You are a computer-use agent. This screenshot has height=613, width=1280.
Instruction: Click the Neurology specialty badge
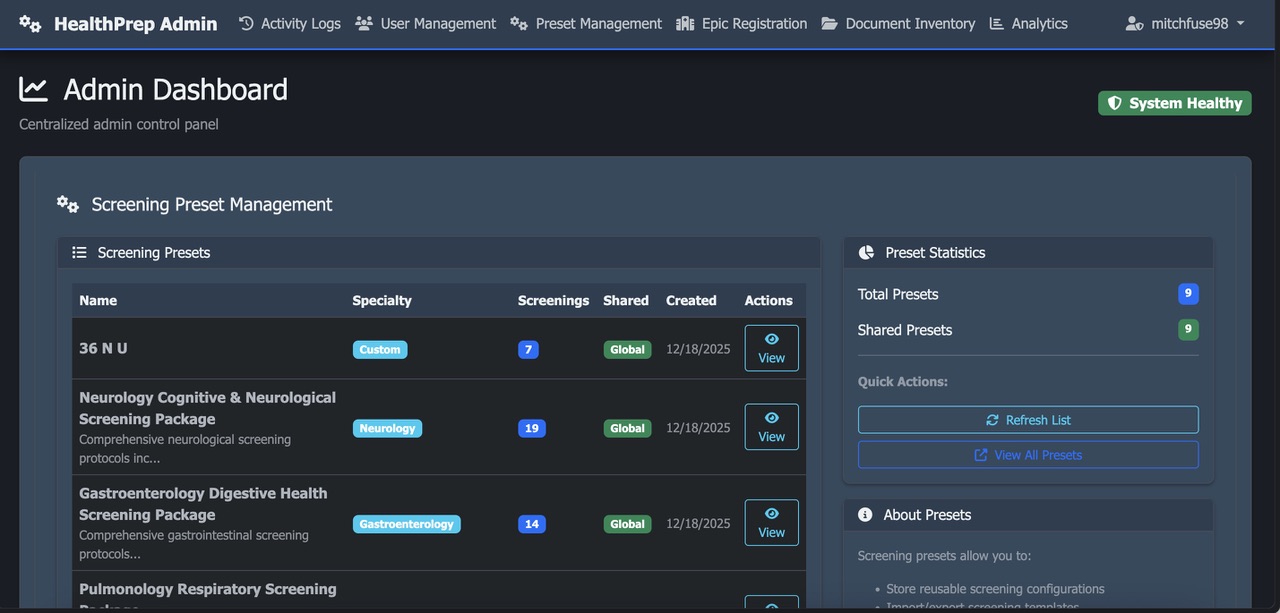coord(387,428)
